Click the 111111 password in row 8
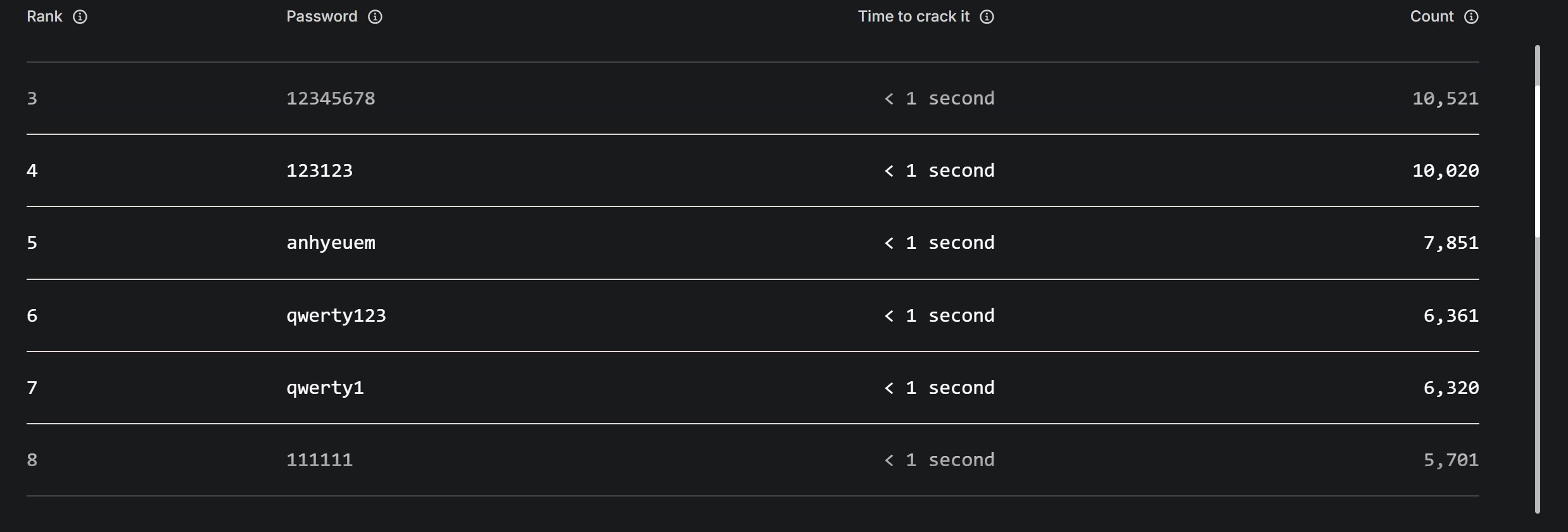 click(319, 460)
